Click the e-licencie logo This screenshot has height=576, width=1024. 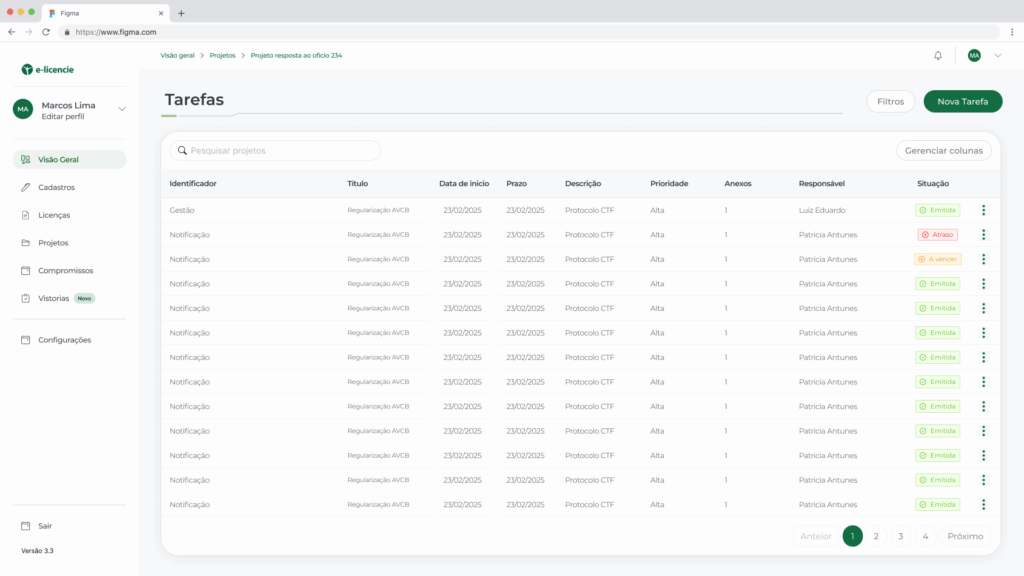tap(48, 70)
